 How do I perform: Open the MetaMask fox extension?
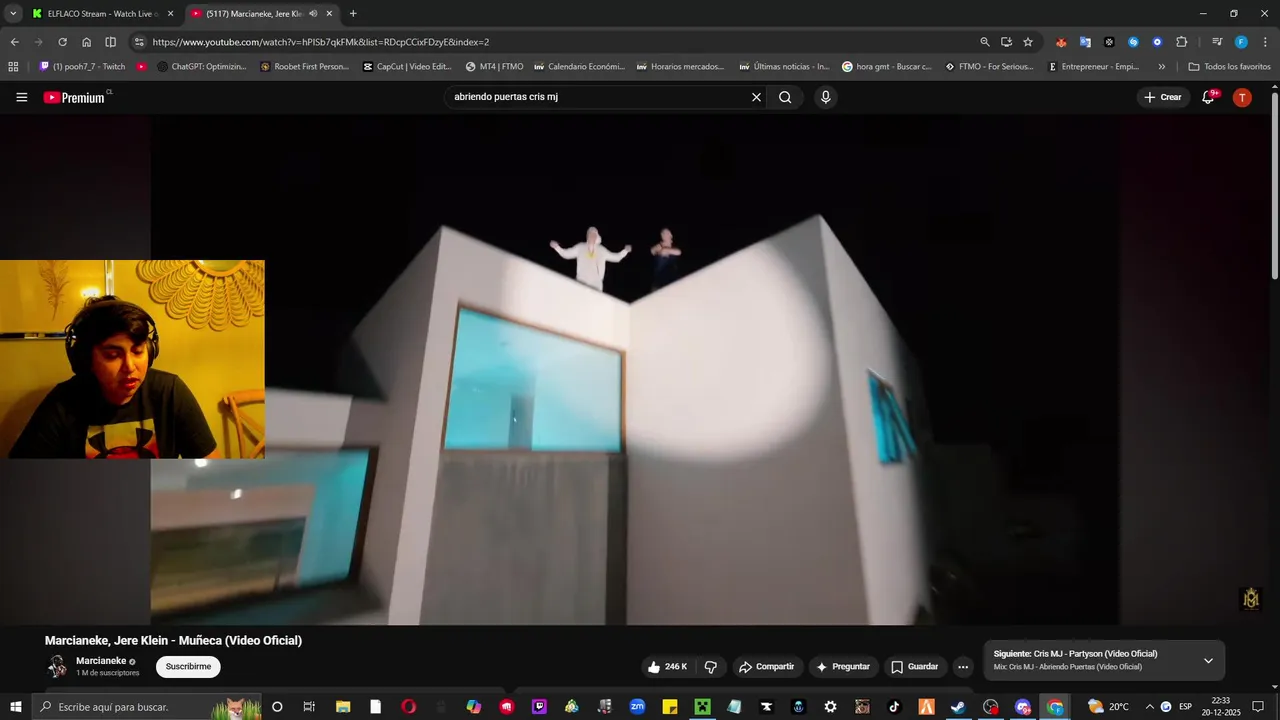1061,42
